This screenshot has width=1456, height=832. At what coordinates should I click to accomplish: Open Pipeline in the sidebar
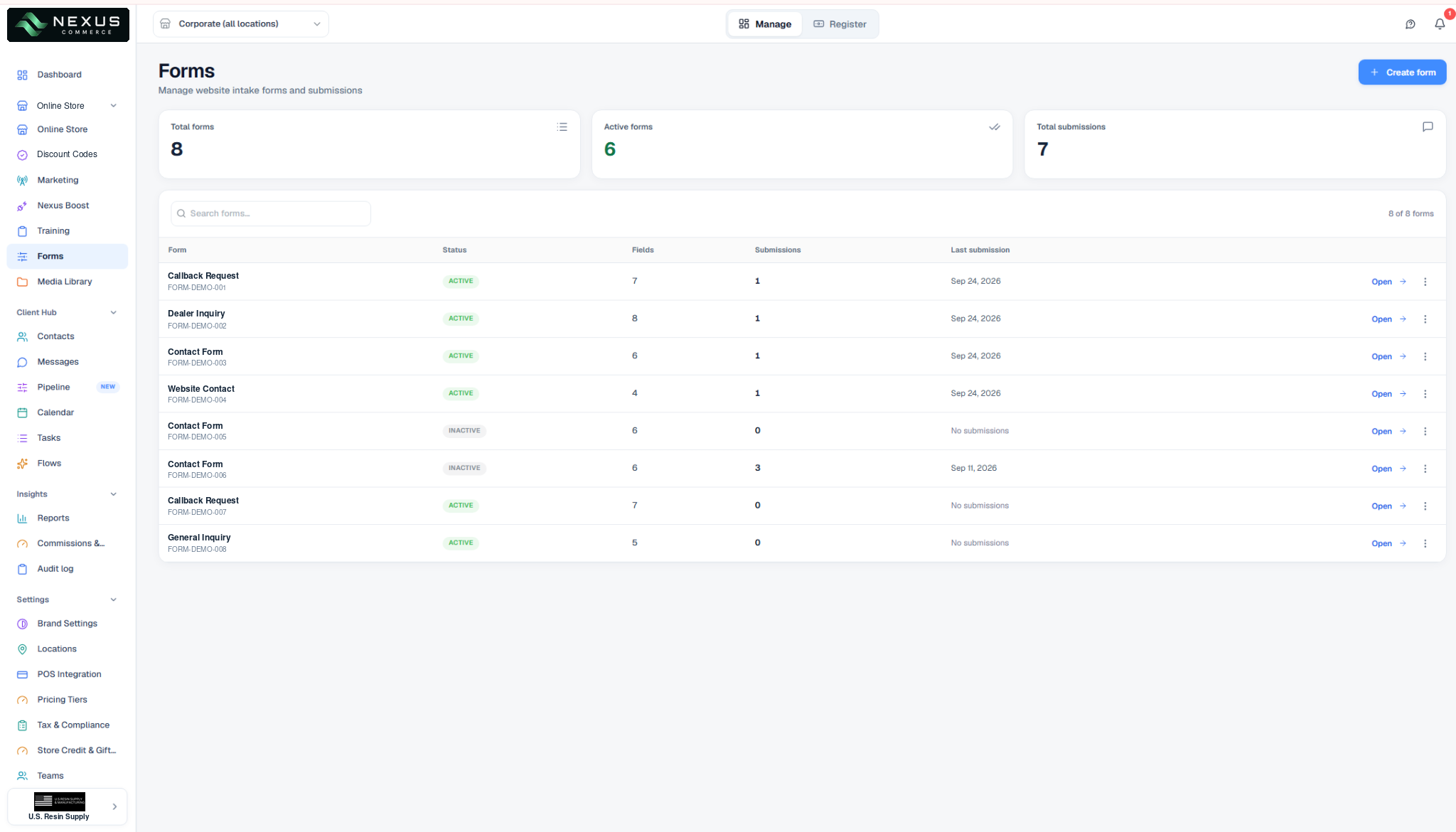coord(68,387)
